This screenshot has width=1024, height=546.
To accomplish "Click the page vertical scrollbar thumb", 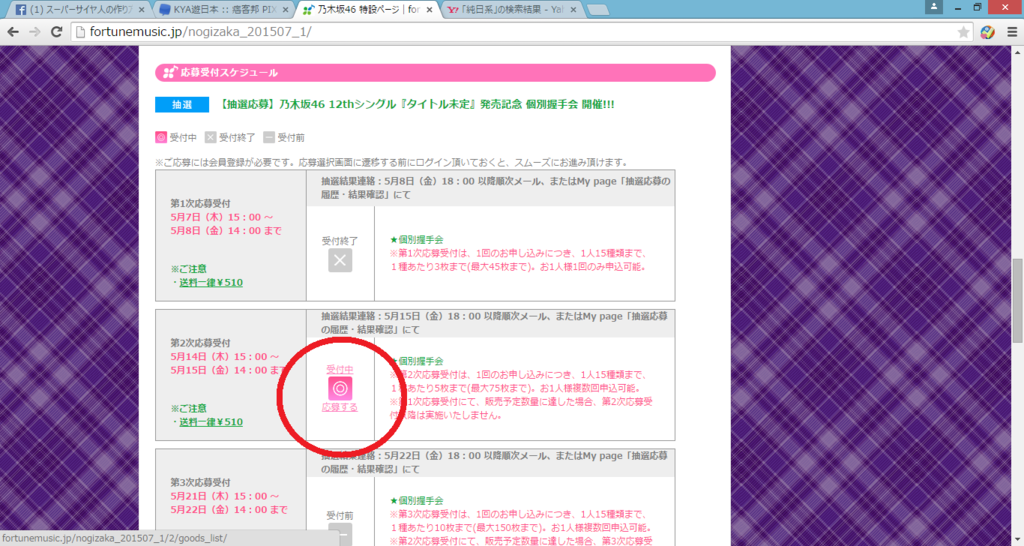I will 1017,300.
